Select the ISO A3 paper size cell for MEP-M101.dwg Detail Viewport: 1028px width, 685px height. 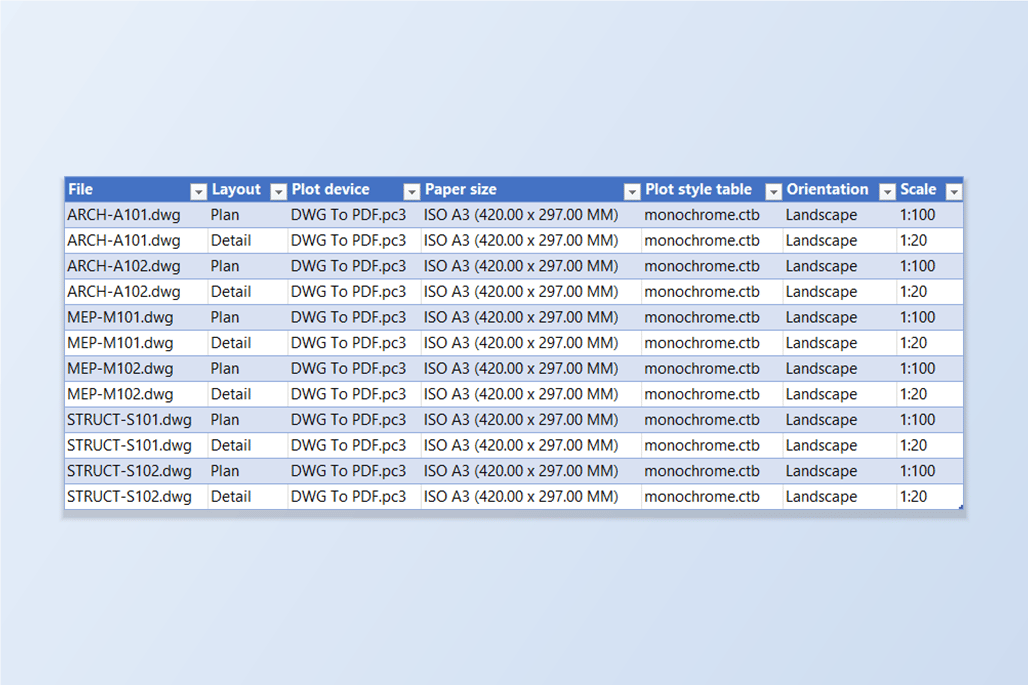(530, 343)
